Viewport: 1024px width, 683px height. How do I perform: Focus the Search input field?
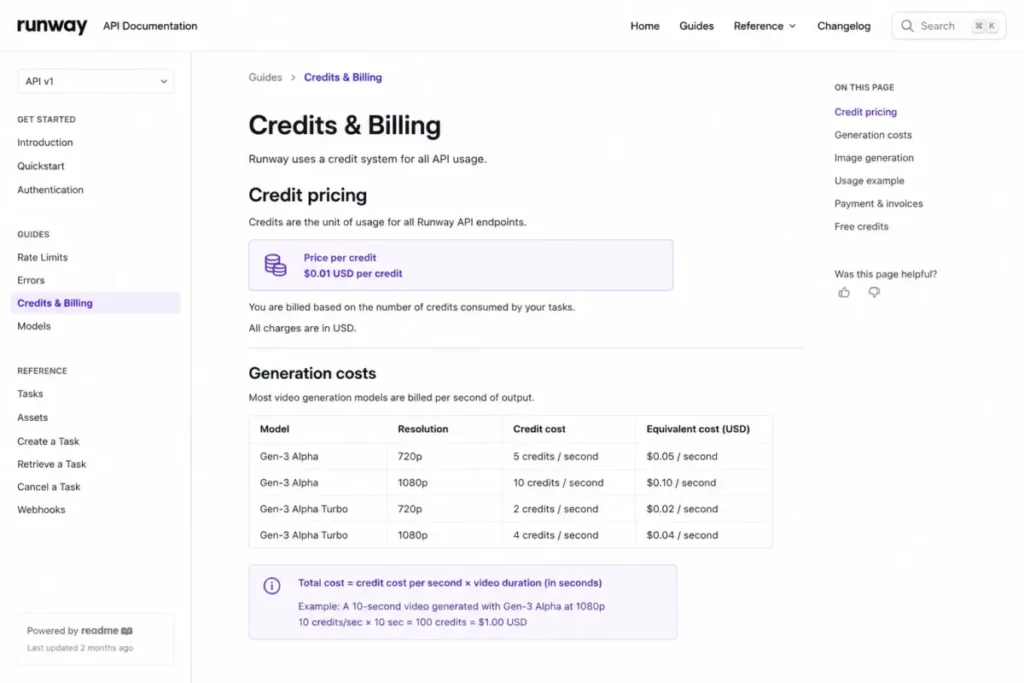(x=948, y=26)
